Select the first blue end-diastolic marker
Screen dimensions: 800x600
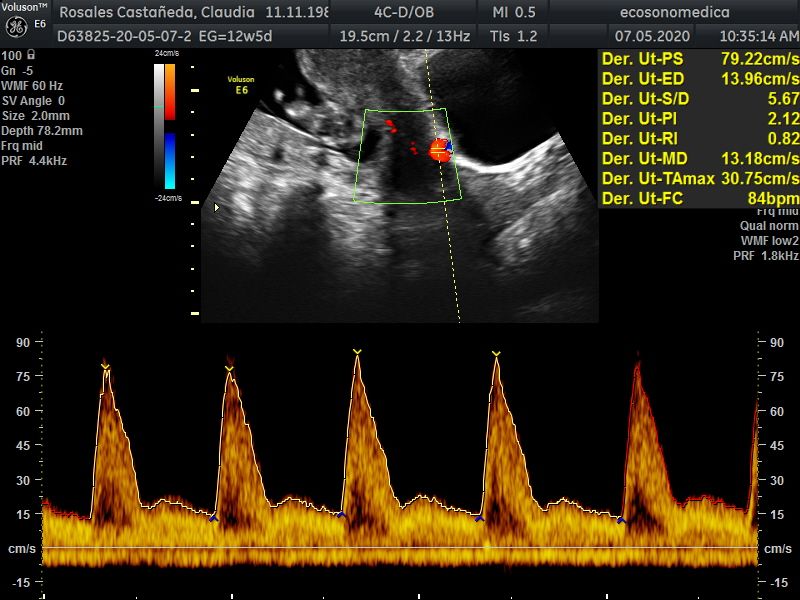[x=212, y=518]
